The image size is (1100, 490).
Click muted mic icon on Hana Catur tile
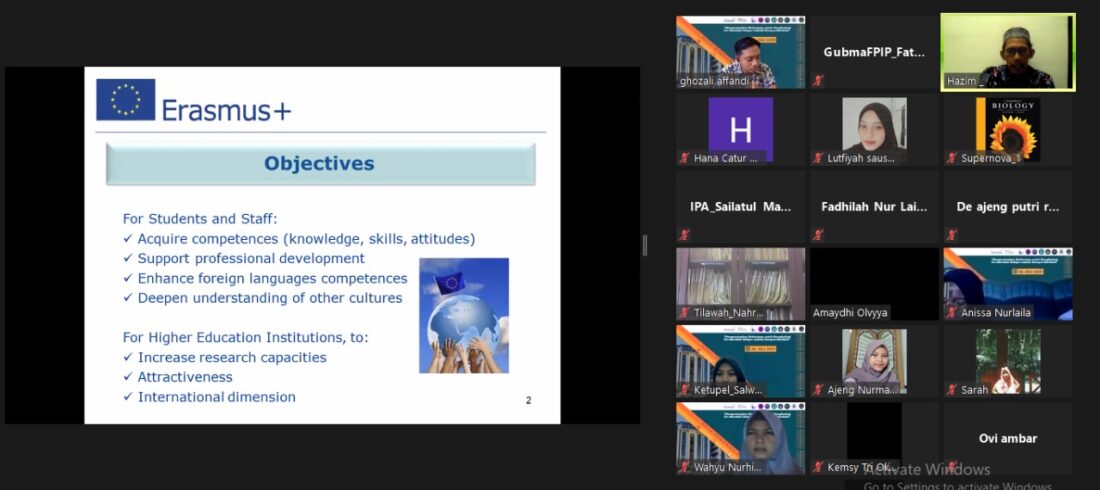click(685, 158)
